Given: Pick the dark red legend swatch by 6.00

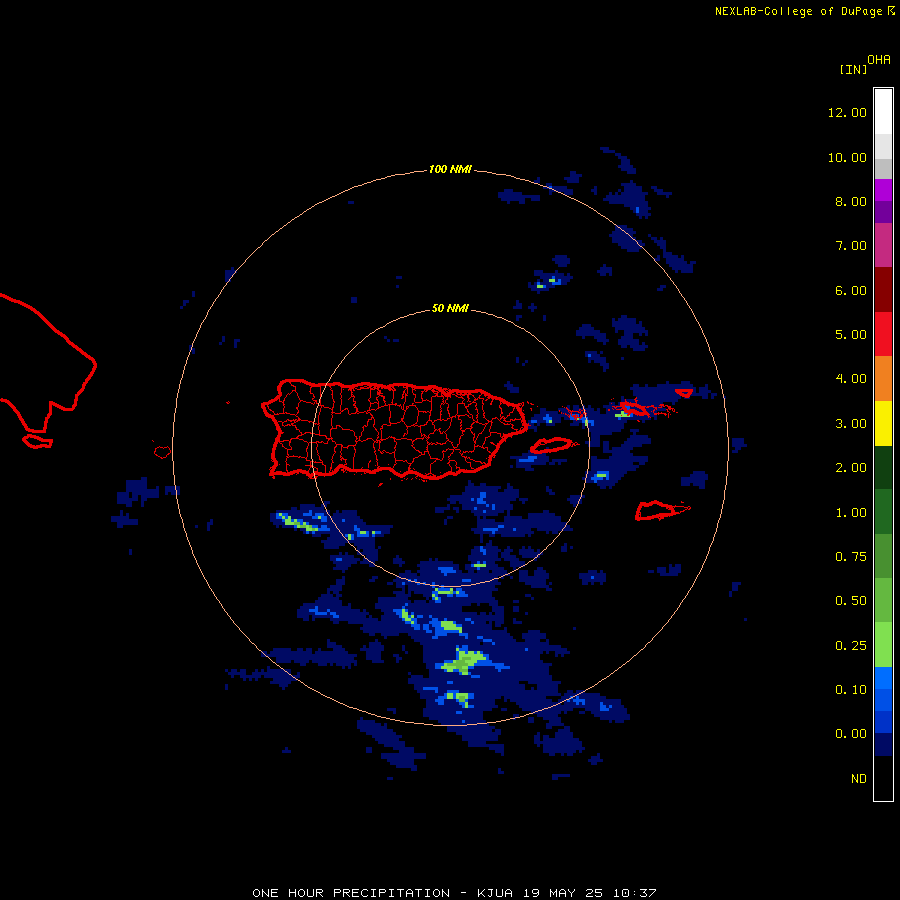Looking at the screenshot, I should coord(883,290).
